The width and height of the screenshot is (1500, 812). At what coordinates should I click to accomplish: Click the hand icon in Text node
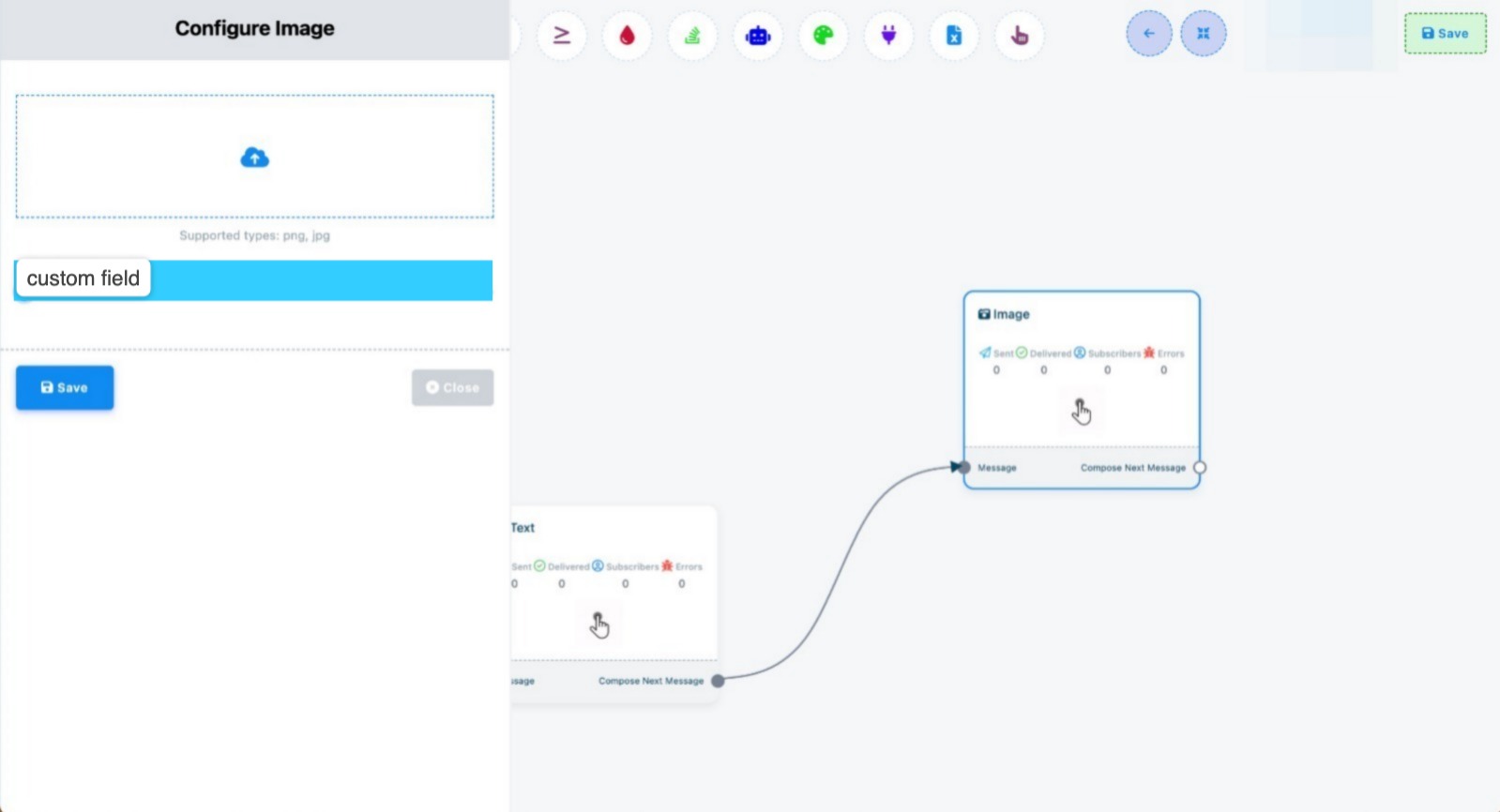pos(599,624)
